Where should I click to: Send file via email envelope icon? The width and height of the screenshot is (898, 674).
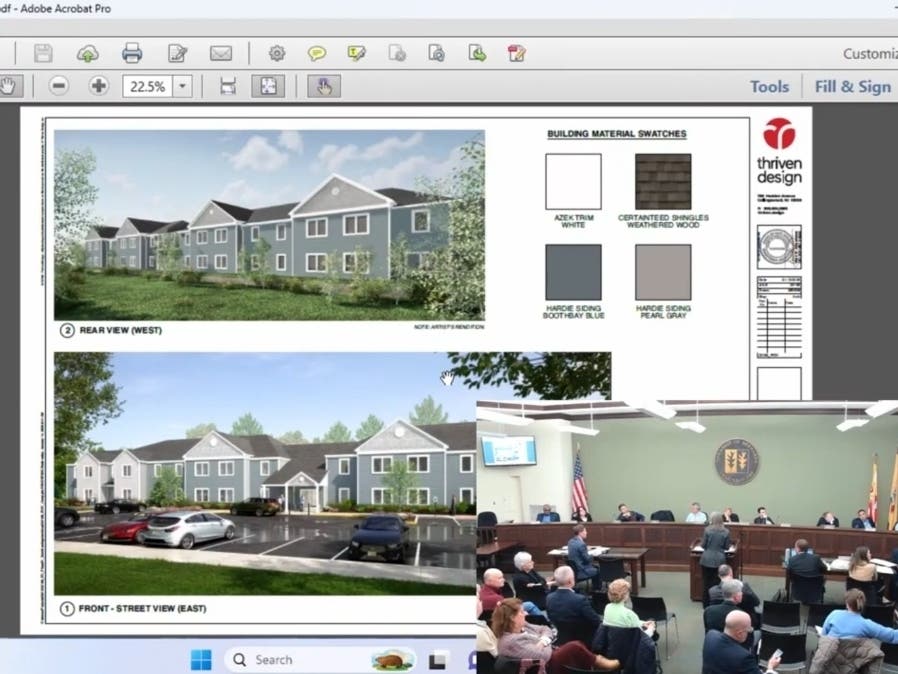click(221, 53)
